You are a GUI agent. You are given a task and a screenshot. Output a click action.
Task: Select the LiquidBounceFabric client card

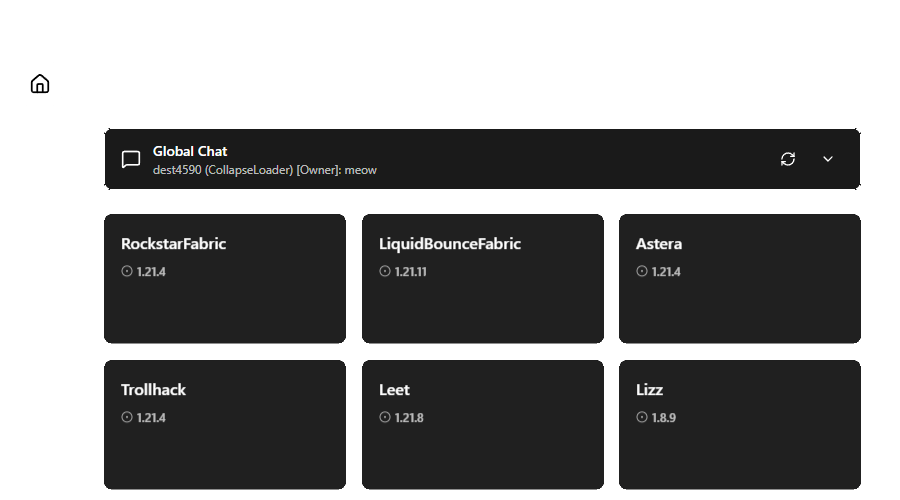(x=482, y=279)
